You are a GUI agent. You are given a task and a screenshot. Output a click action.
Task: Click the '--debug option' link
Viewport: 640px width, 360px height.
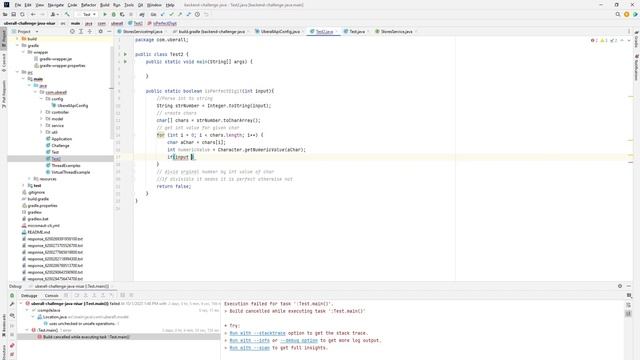click(x=299, y=340)
